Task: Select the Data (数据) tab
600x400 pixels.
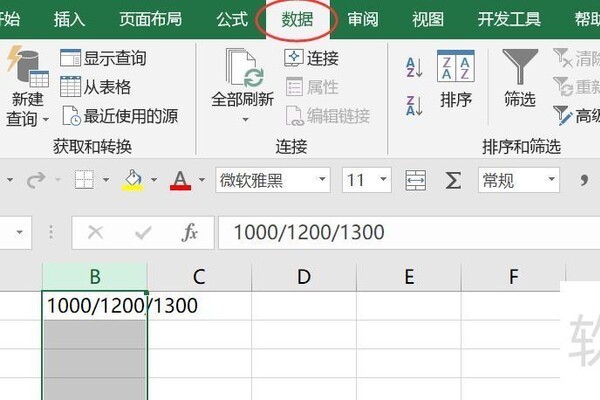Action: [297, 19]
